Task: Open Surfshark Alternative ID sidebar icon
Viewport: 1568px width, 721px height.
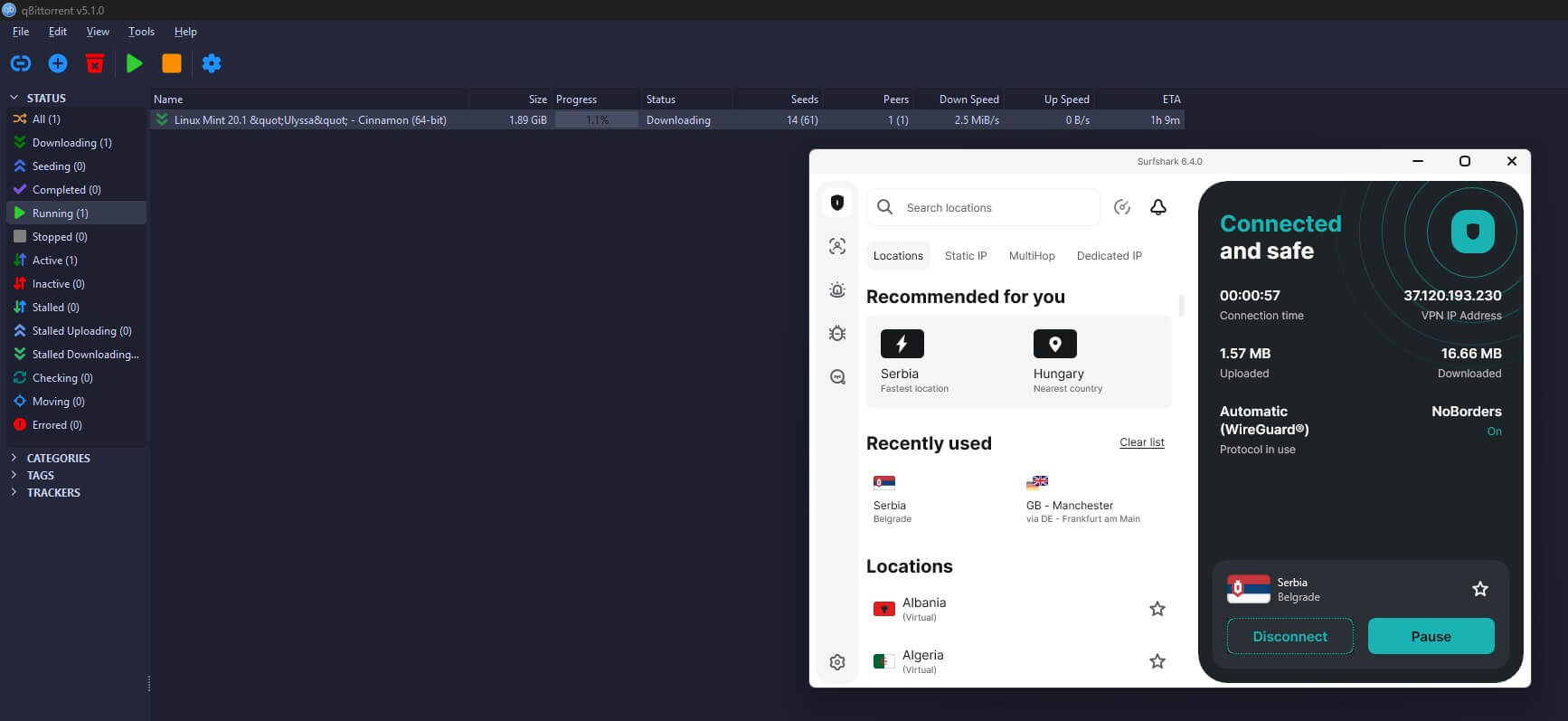Action: pyautogui.click(x=837, y=246)
